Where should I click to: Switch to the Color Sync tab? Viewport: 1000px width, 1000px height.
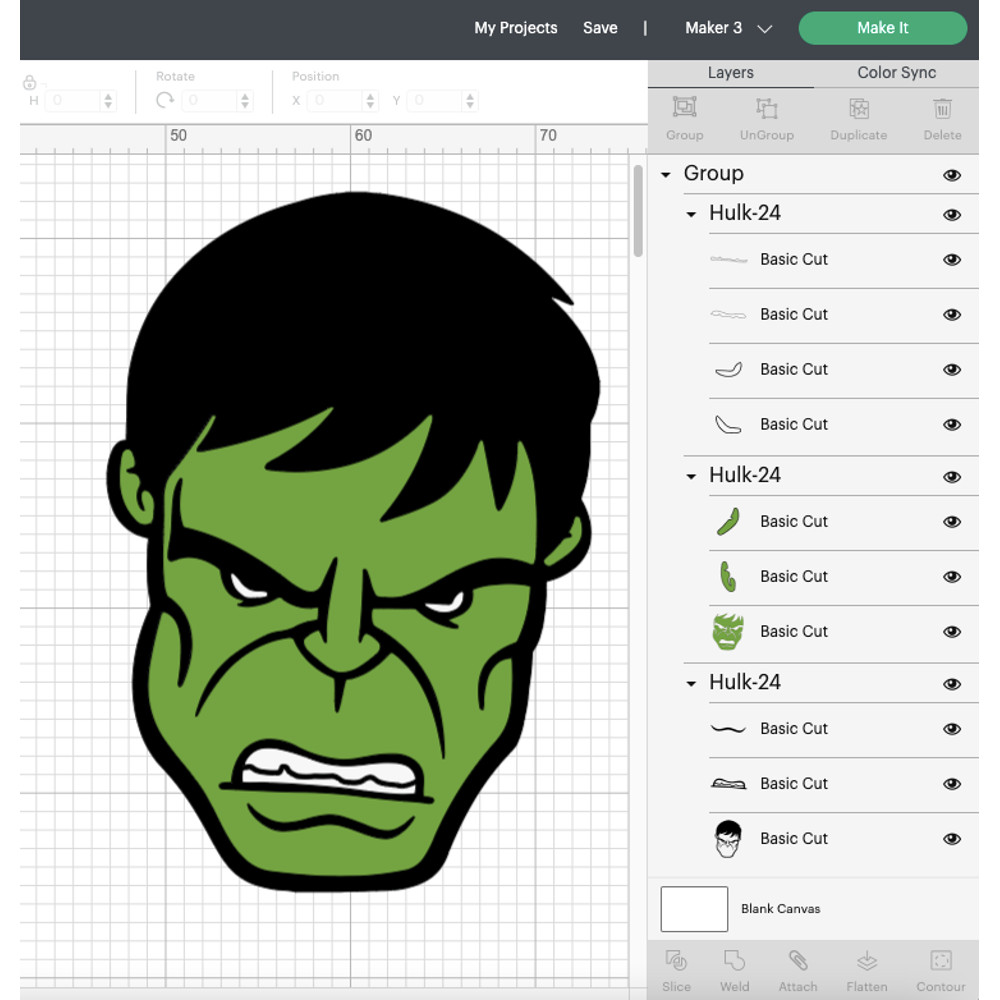click(x=898, y=72)
